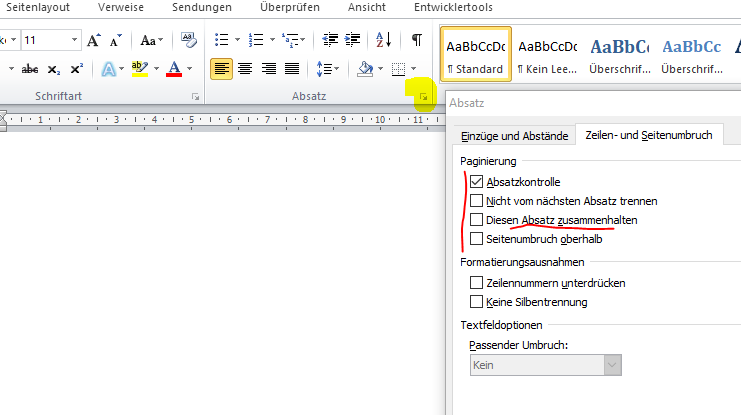Open the Überprüfen ribbon tab
This screenshot has width=741, height=415.
(290, 8)
